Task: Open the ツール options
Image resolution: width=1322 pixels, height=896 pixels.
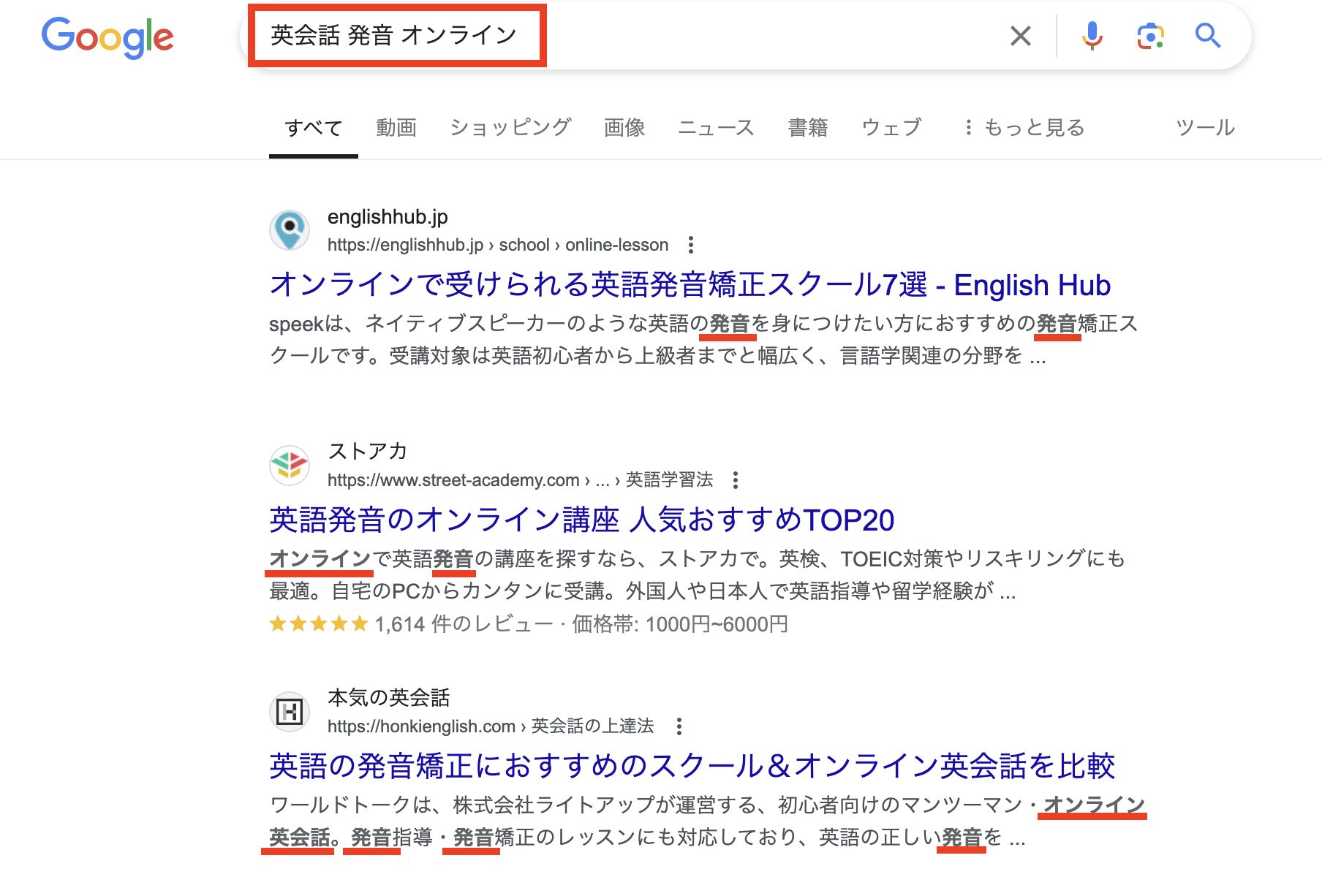Action: pyautogui.click(x=1206, y=128)
